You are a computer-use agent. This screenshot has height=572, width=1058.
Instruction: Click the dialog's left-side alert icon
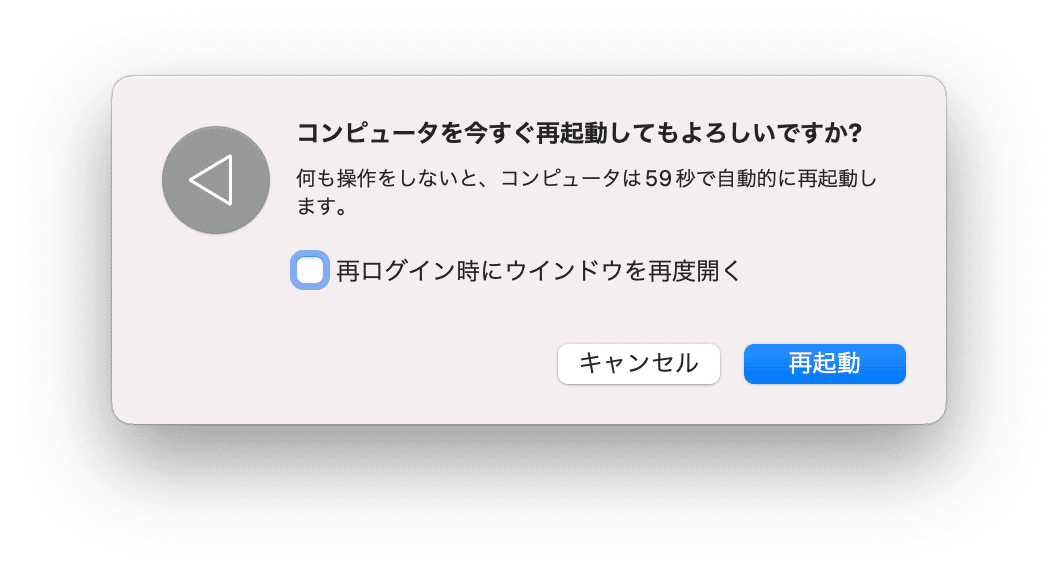[x=216, y=180]
